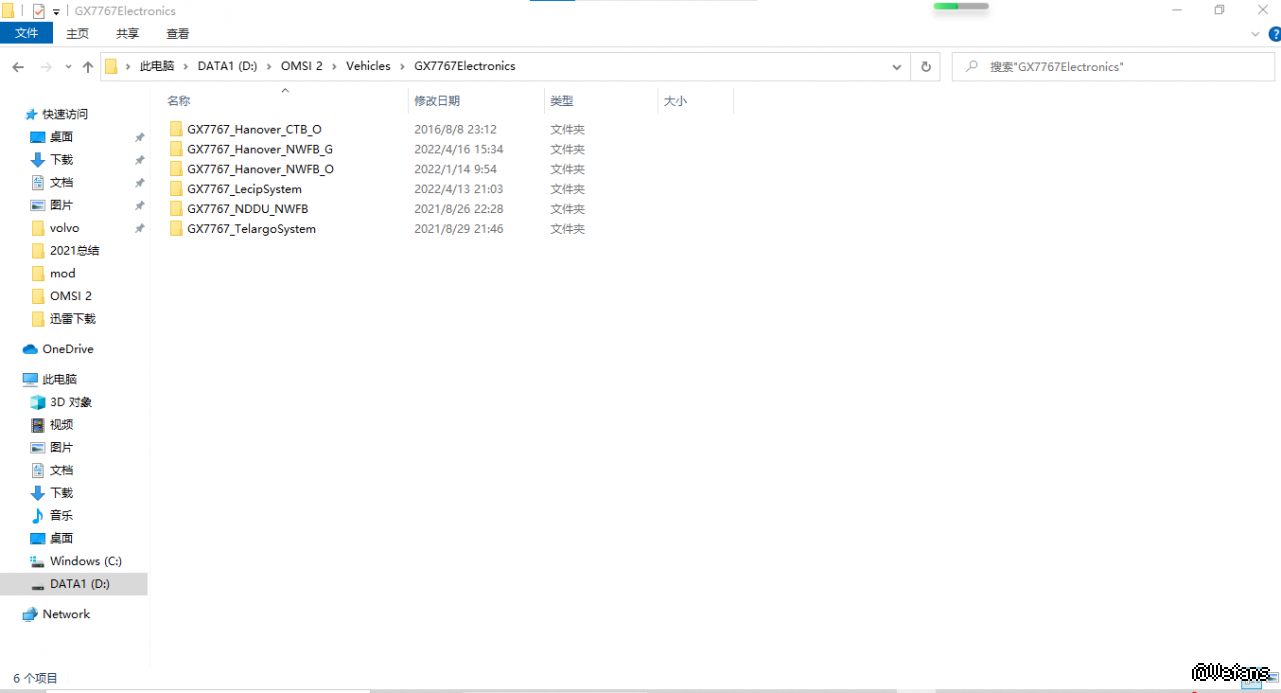Open the mod folder in sidebar
The height and width of the screenshot is (693, 1281).
(x=62, y=273)
